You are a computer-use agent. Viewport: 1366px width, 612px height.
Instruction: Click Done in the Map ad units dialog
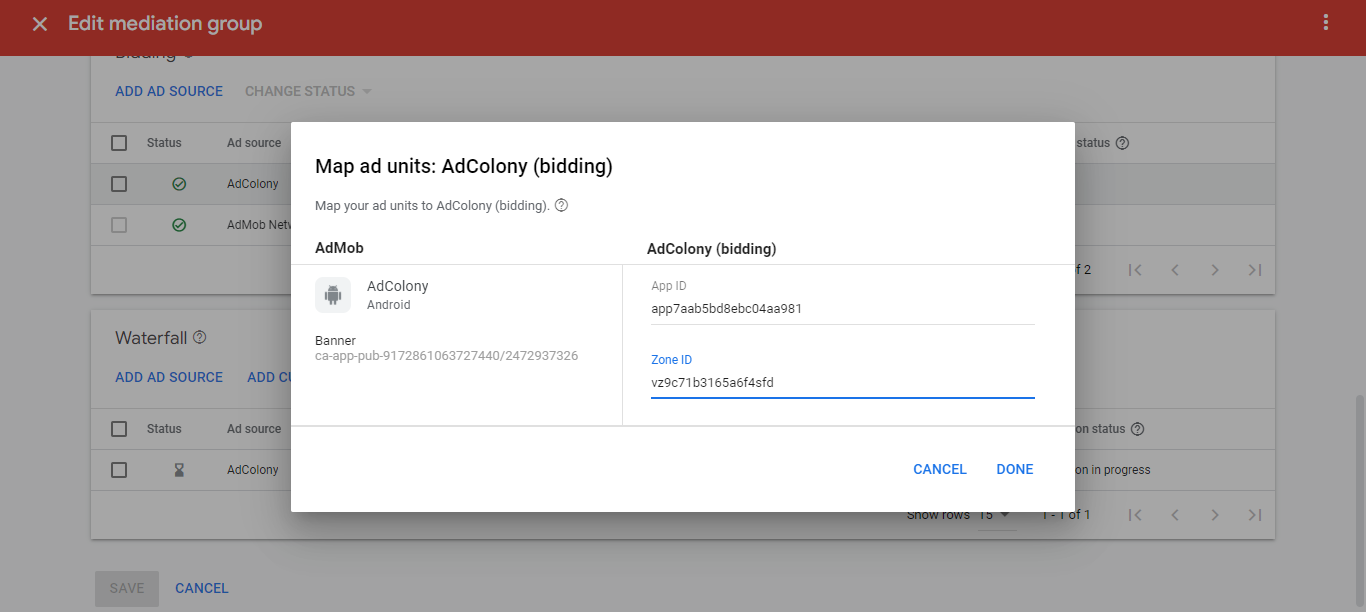click(1015, 469)
